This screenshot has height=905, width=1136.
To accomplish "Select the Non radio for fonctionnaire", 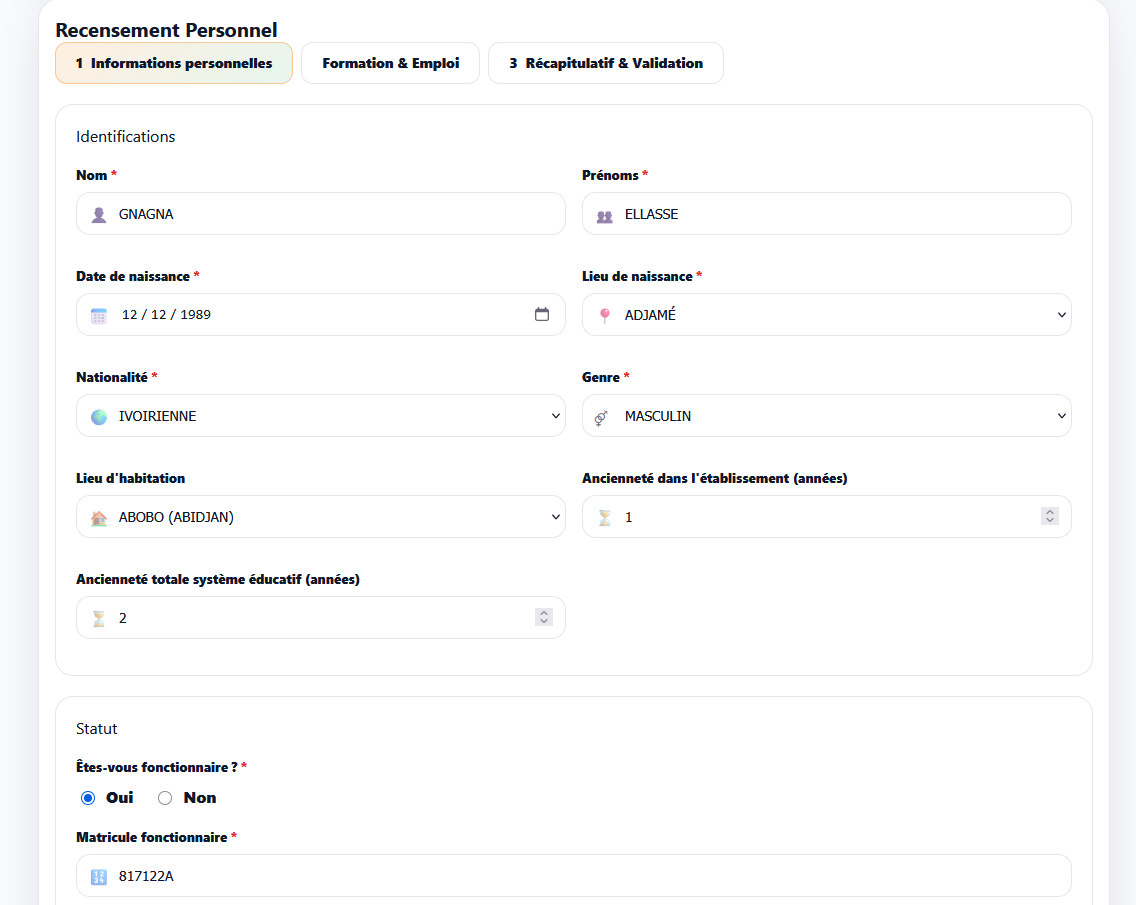I will (165, 798).
